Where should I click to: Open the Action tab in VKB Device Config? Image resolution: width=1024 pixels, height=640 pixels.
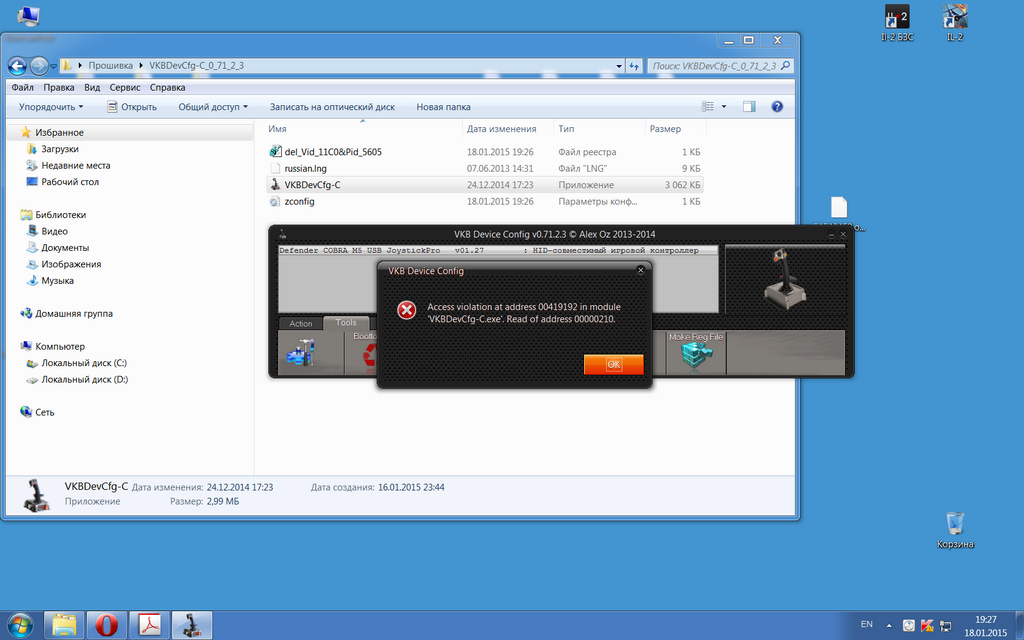click(x=300, y=323)
